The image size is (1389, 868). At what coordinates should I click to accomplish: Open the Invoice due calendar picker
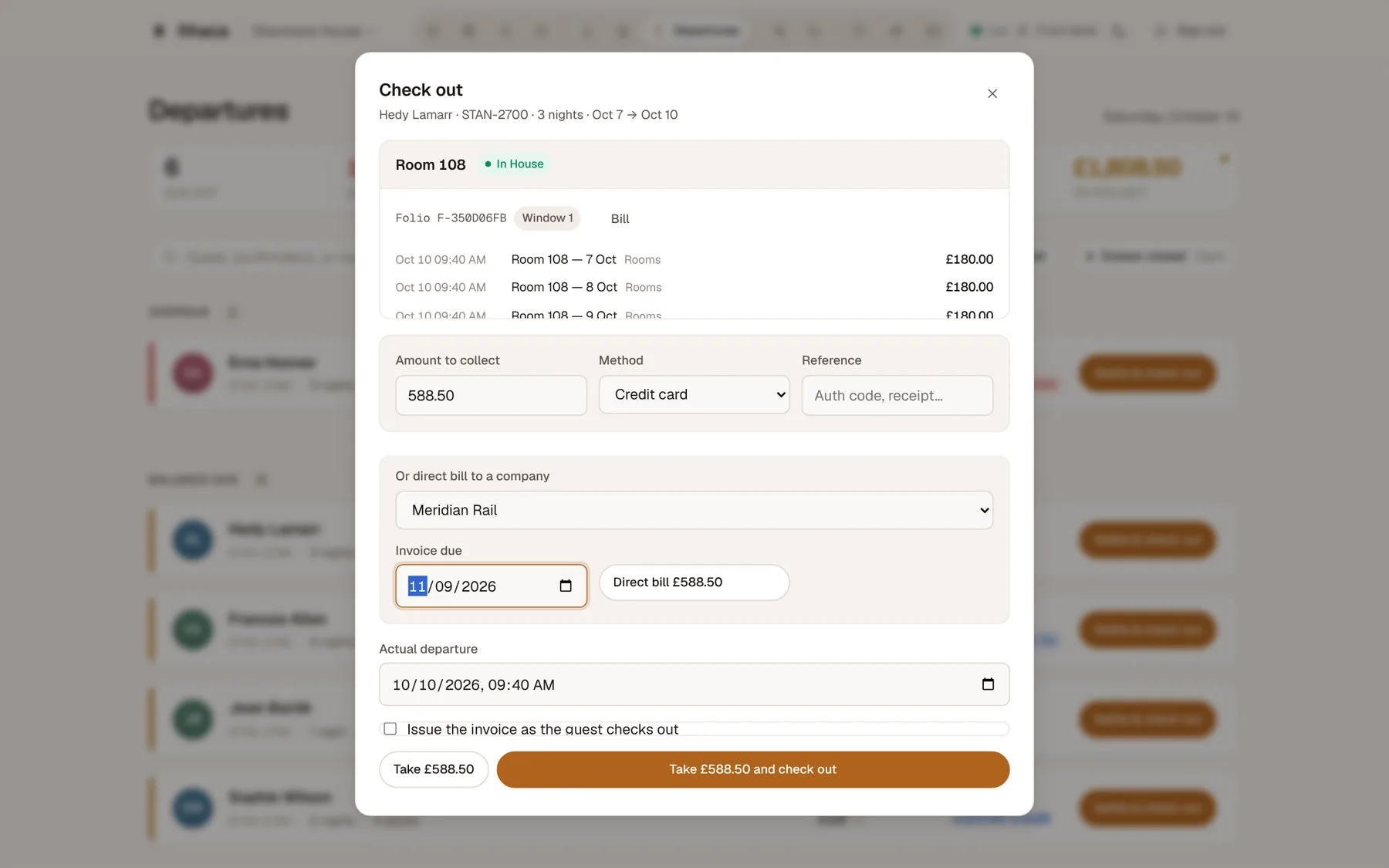click(566, 586)
